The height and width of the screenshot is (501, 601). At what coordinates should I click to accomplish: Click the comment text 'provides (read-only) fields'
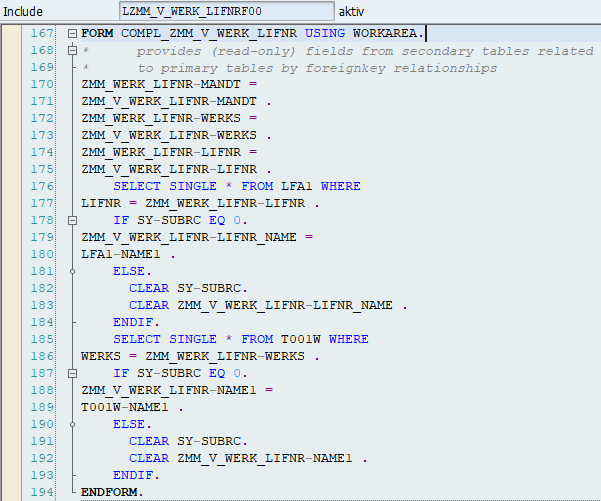click(x=245, y=51)
